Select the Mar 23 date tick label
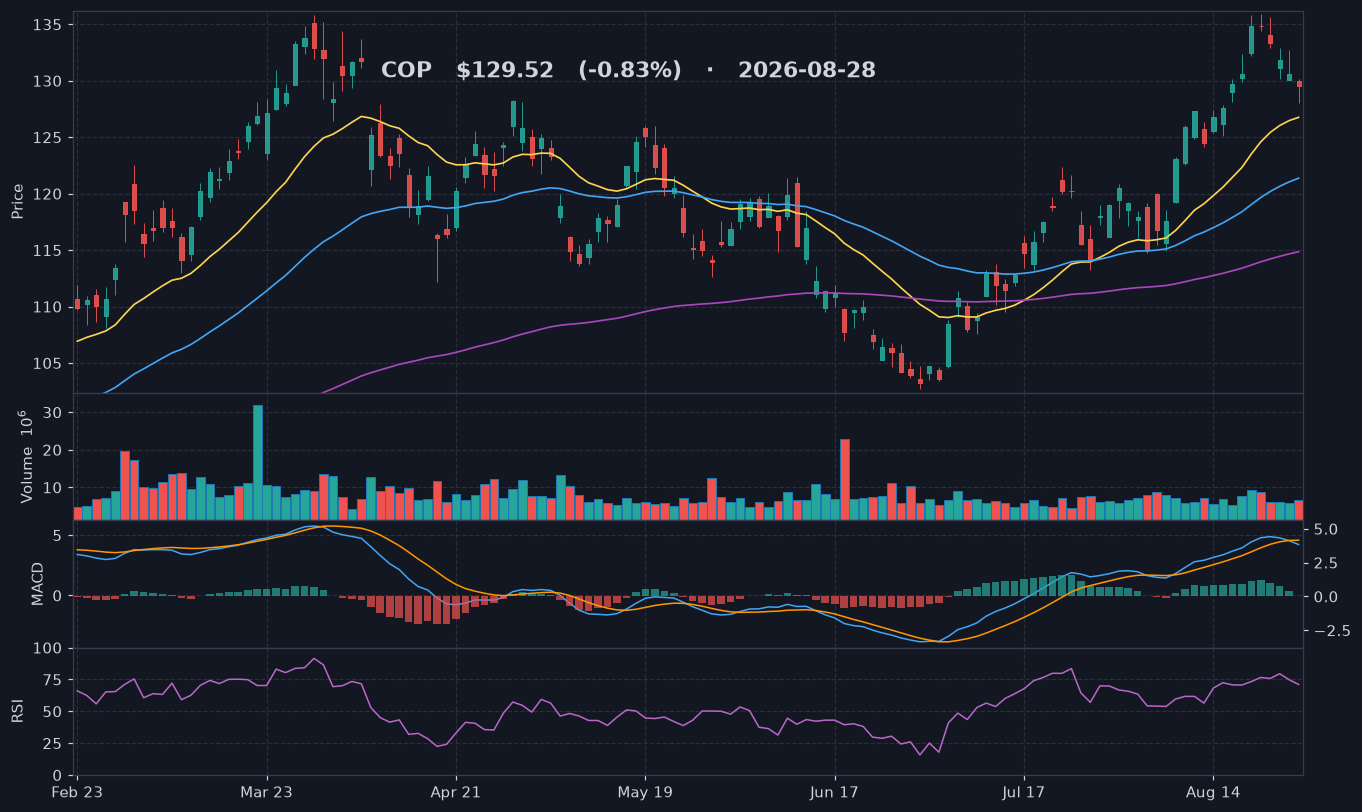1362x812 pixels. click(x=267, y=792)
